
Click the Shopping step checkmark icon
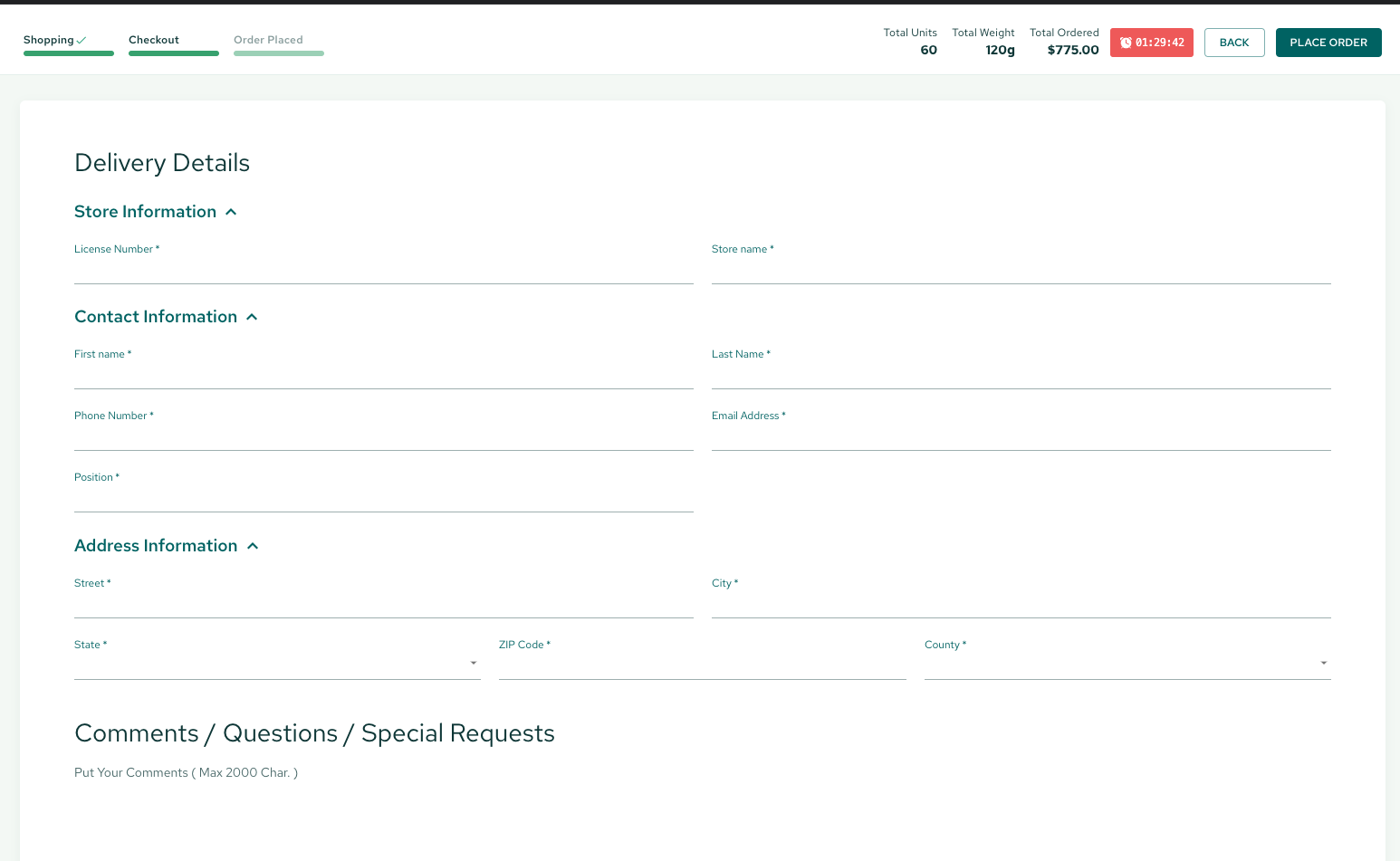82,40
